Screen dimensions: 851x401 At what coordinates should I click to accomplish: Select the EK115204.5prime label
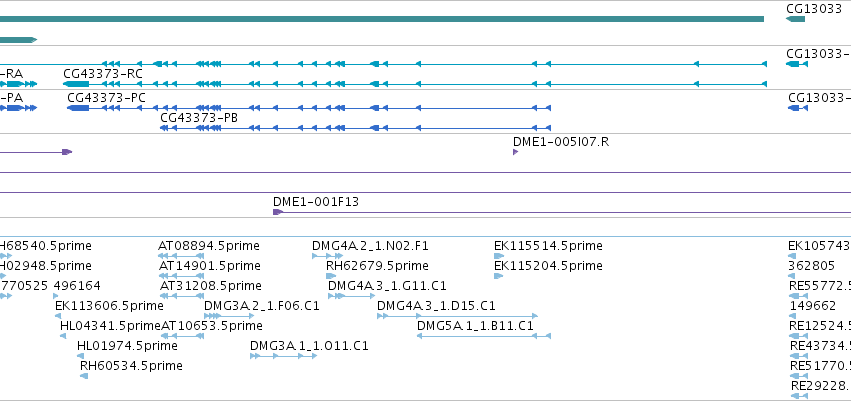click(x=548, y=266)
